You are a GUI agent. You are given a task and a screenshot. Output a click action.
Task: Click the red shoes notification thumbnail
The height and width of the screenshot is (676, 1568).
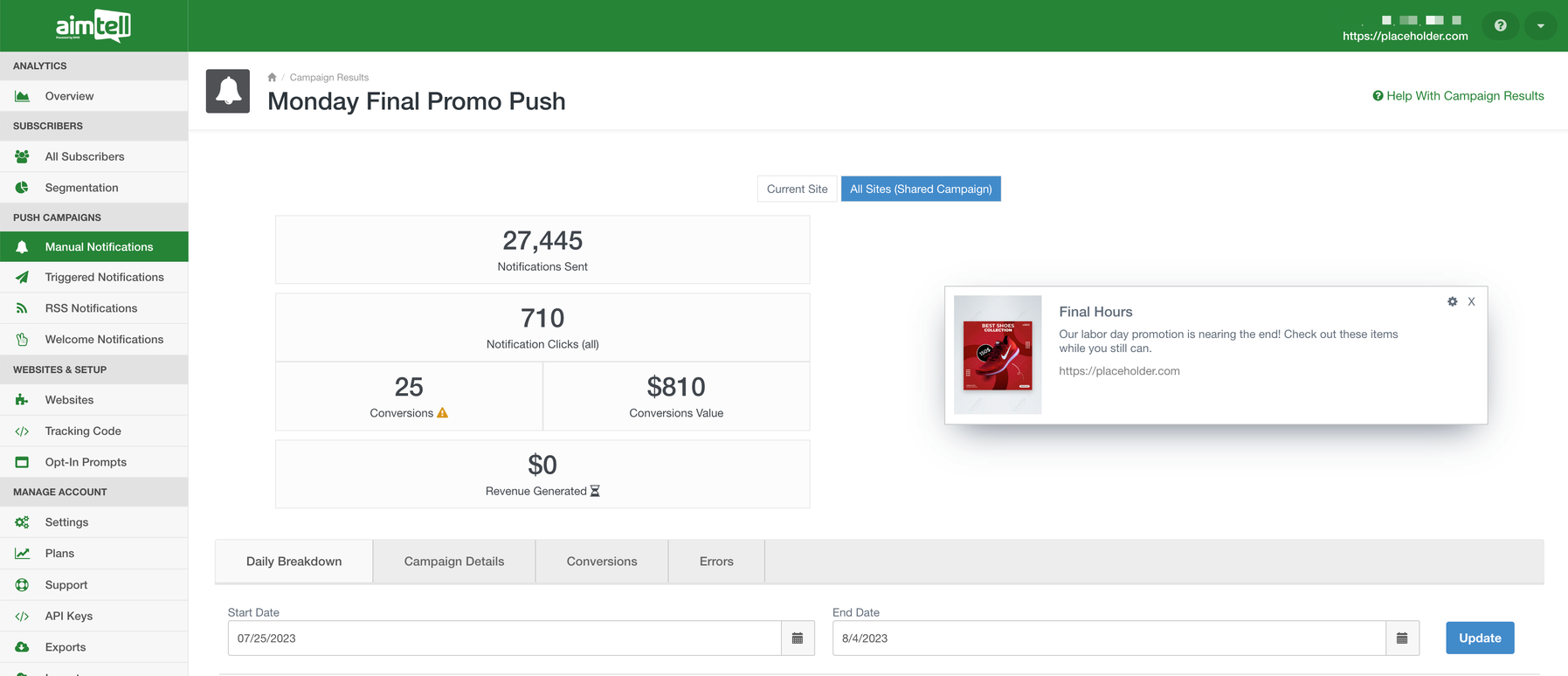[x=998, y=355]
